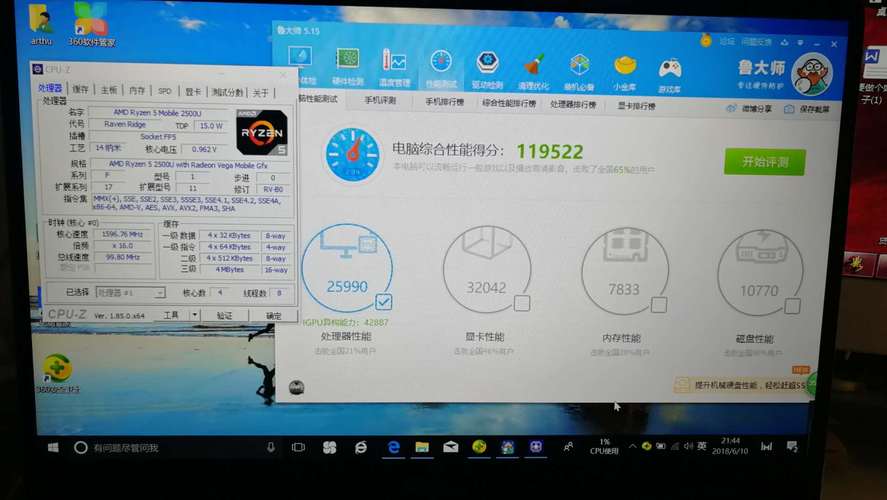Open CPU-Z 测试分数 tab
887x500 pixels.
(x=227, y=92)
